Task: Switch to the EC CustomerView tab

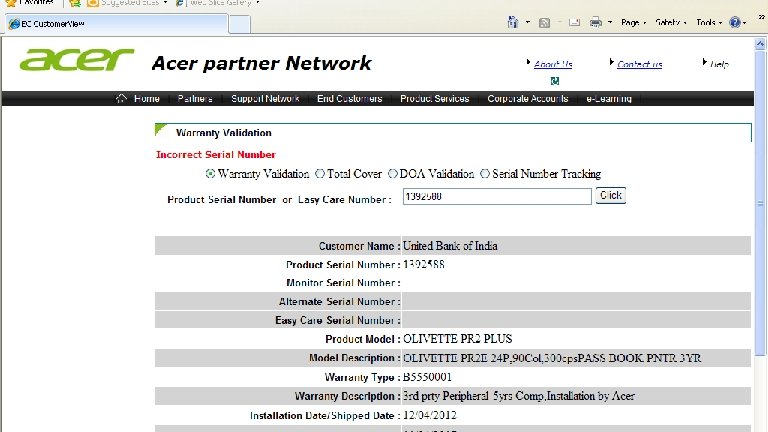Action: (x=117, y=24)
